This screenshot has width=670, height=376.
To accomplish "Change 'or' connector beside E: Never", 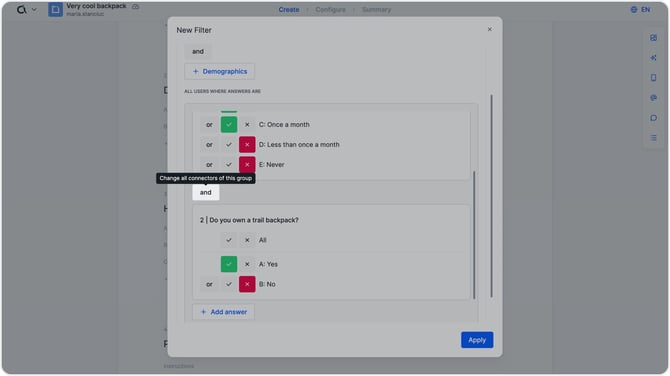I will 209,164.
